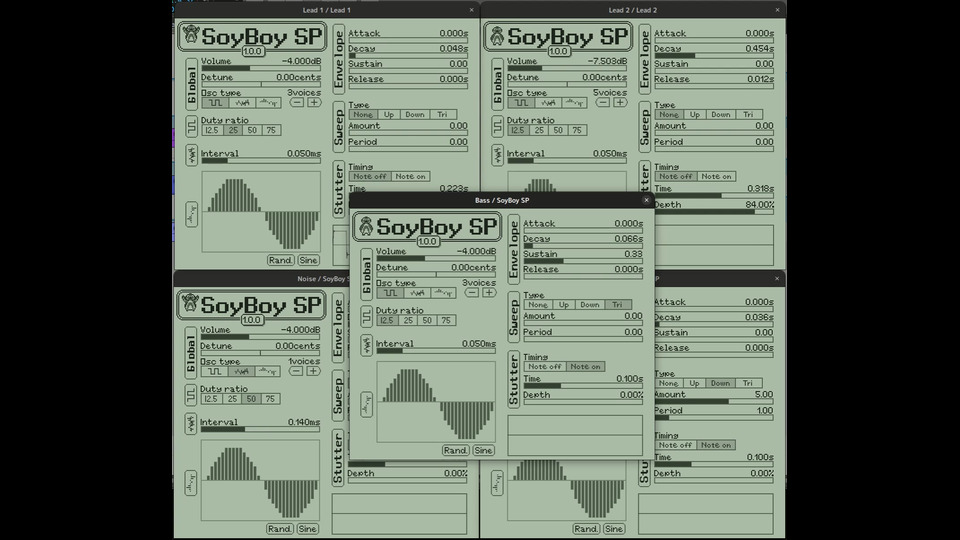
Task: Click wavetable display in Bass window
Action: pyautogui.click(x=436, y=402)
